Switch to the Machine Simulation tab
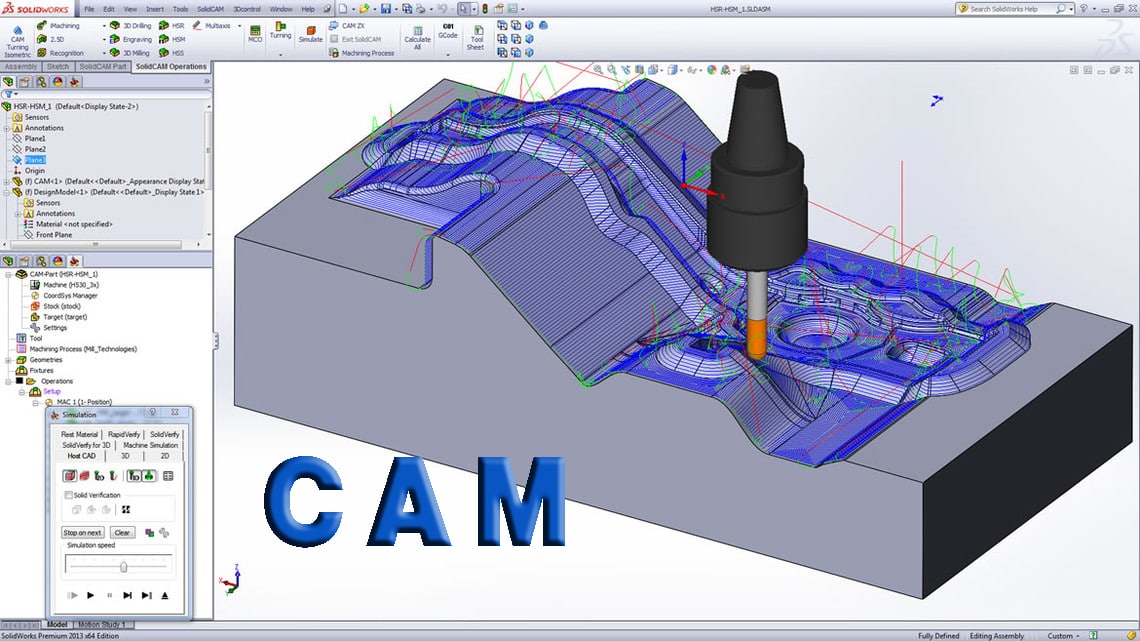The width and height of the screenshot is (1140, 641). (x=150, y=445)
